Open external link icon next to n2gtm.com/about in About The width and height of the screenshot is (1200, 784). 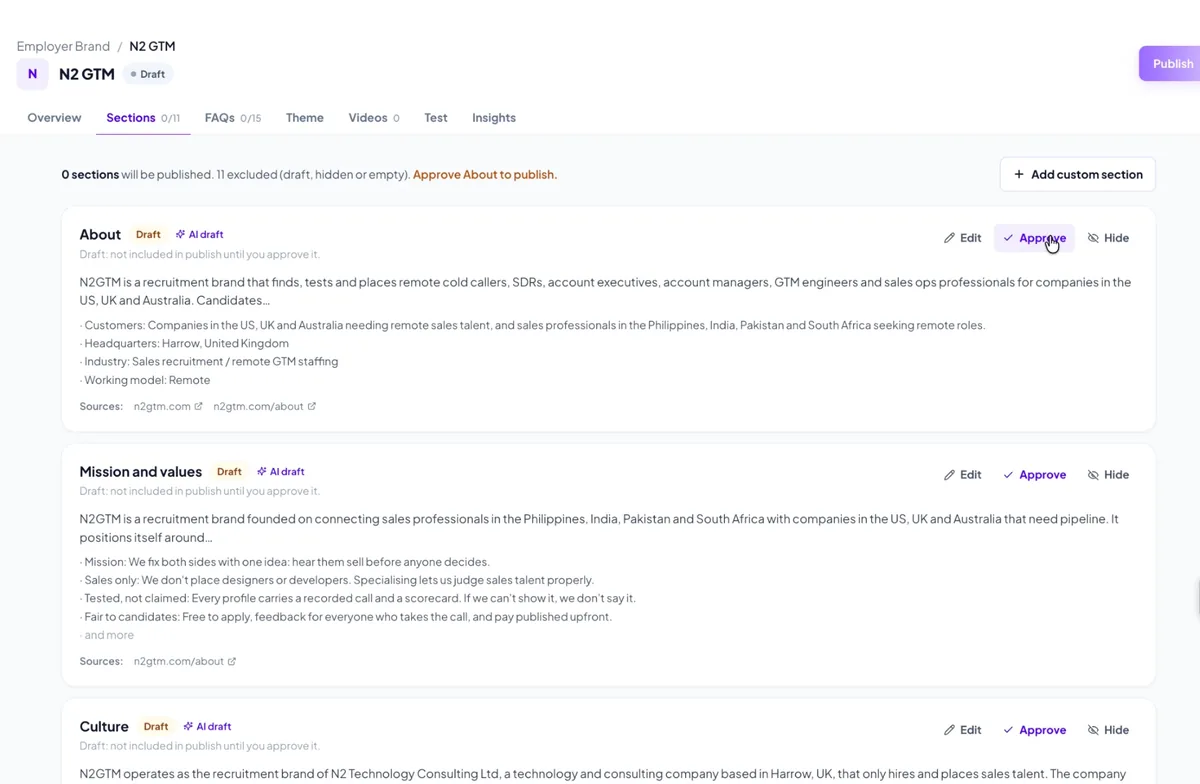(x=311, y=406)
